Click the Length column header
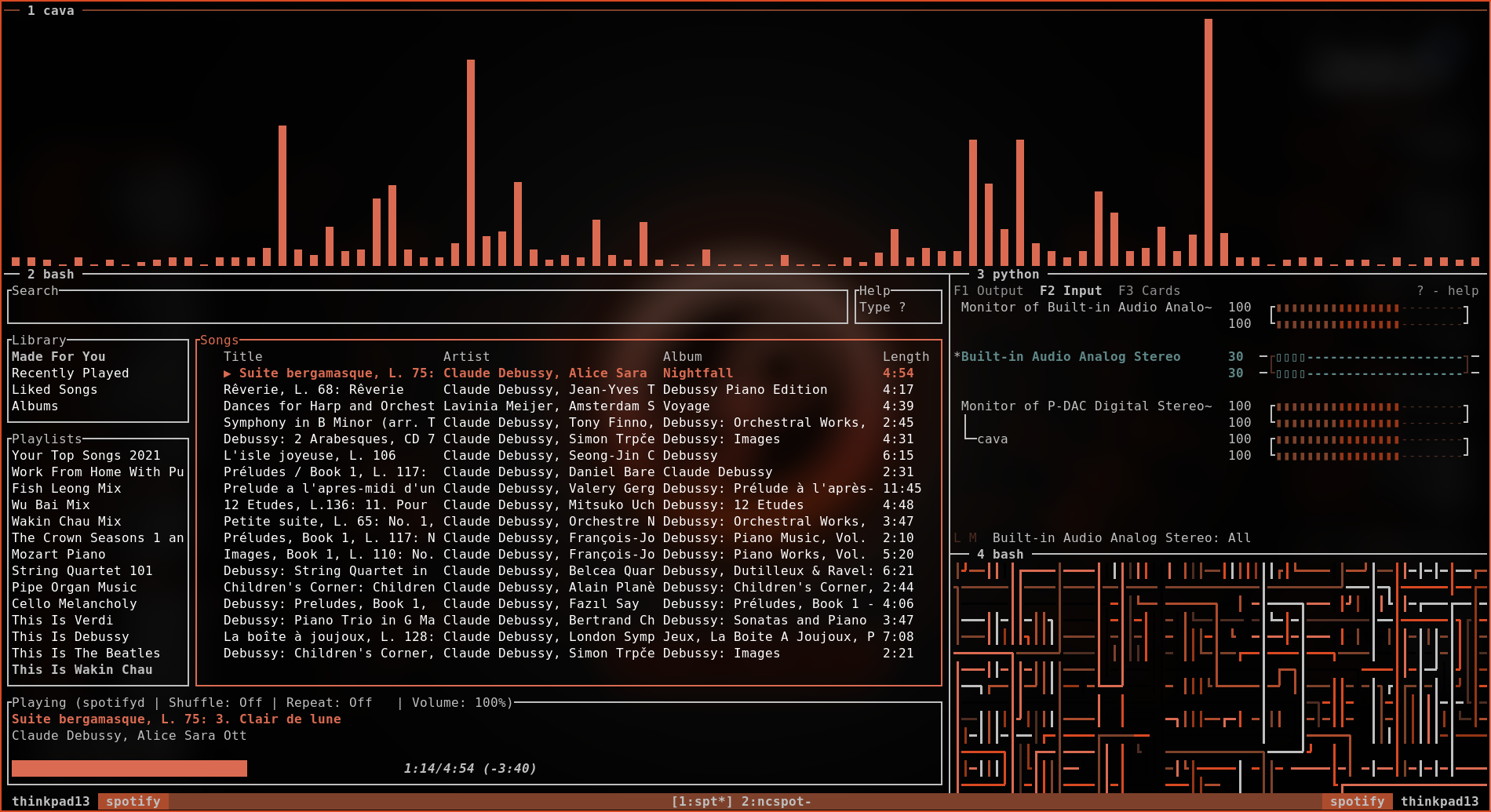Screen dimensions: 1491x812 [906, 357]
